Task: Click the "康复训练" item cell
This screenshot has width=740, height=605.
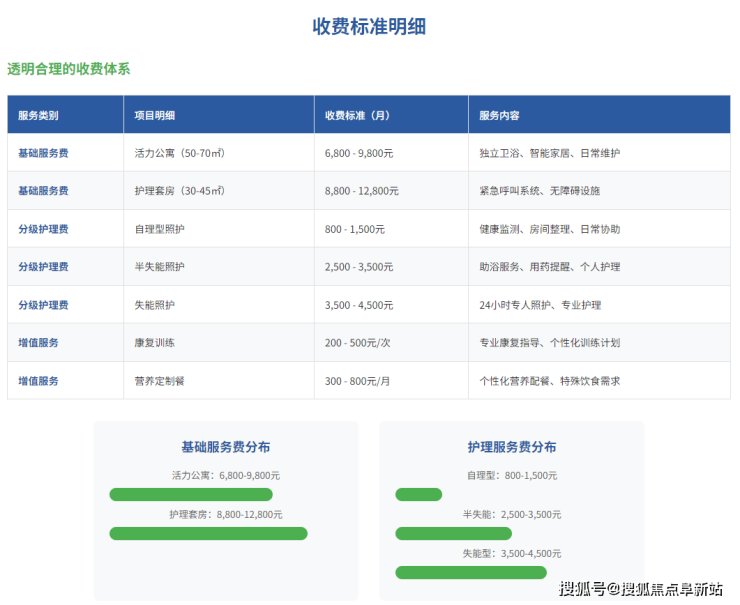Action: pos(154,343)
